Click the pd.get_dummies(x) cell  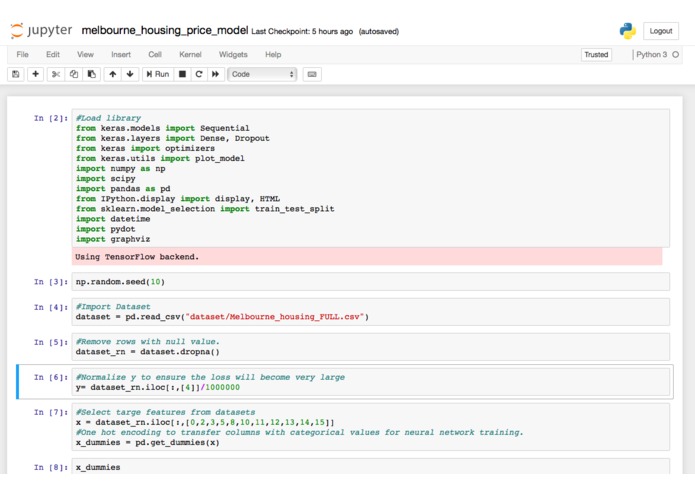[x=371, y=427]
